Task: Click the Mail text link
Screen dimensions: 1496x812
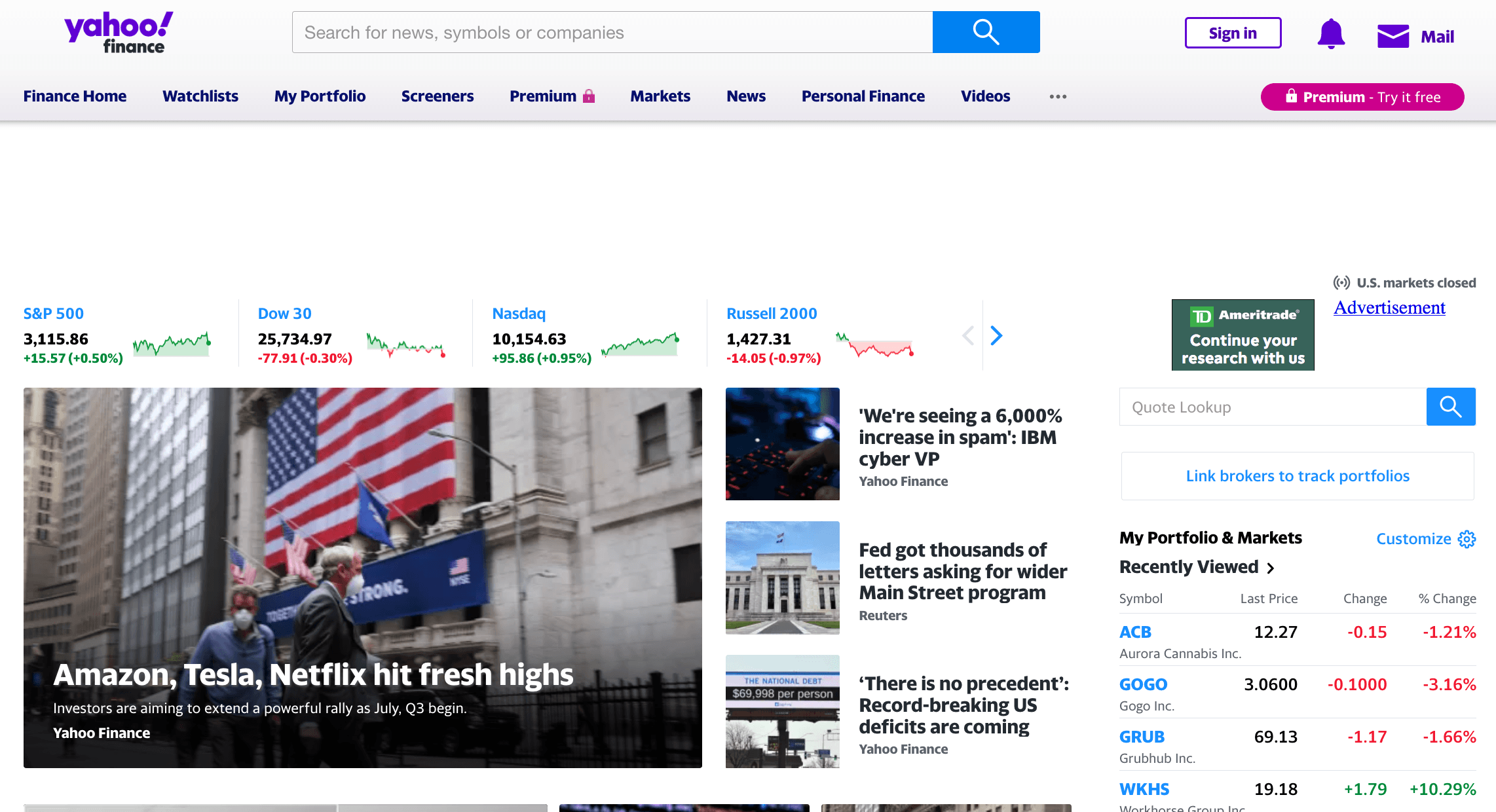Action: click(x=1437, y=37)
